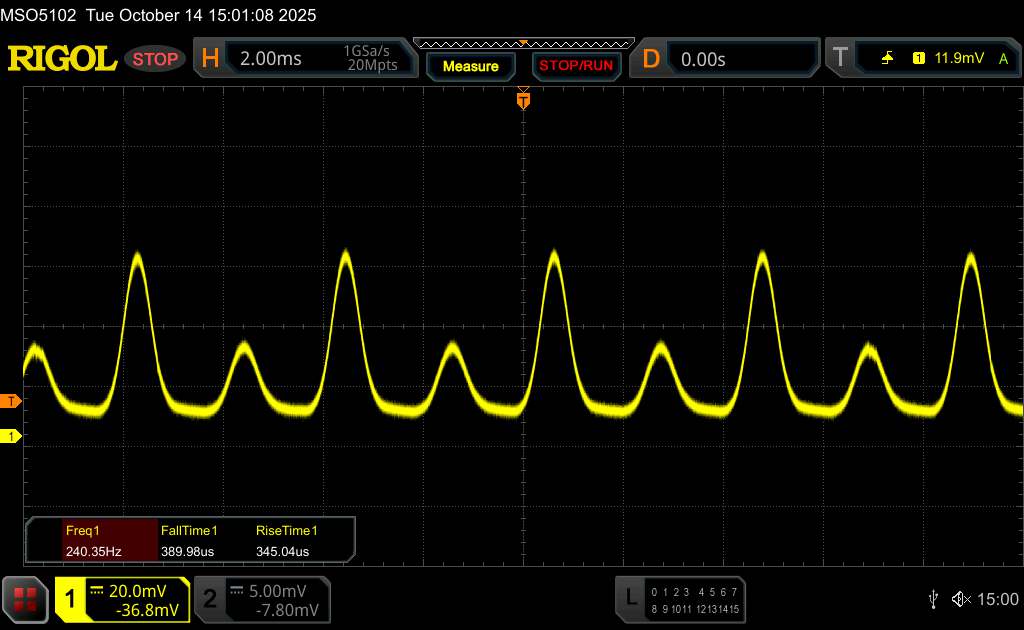Open the L logic analyzer icon
Screen dimensions: 1024x630
tap(630, 598)
